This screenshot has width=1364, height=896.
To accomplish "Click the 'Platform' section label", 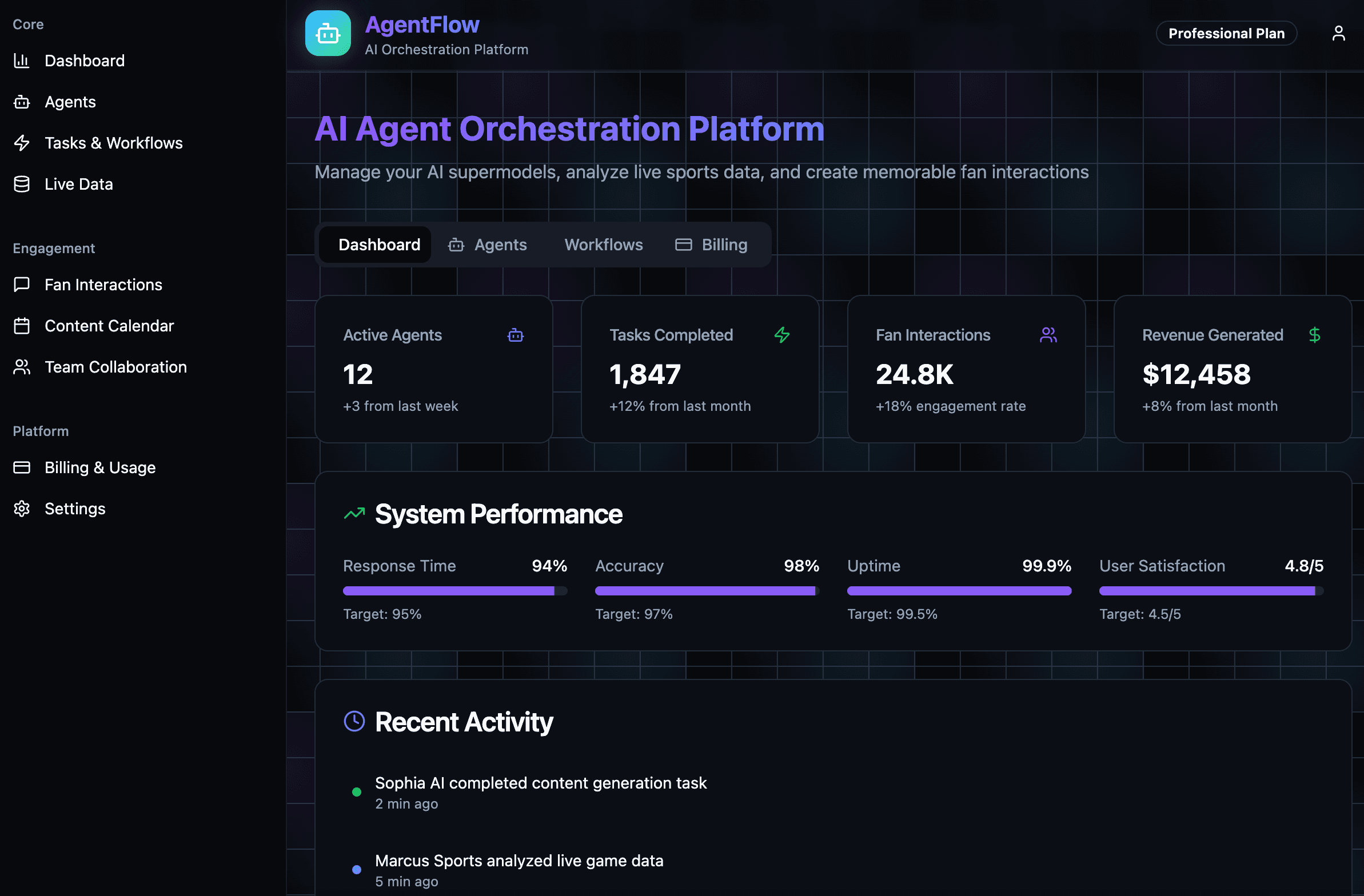I will point(41,431).
